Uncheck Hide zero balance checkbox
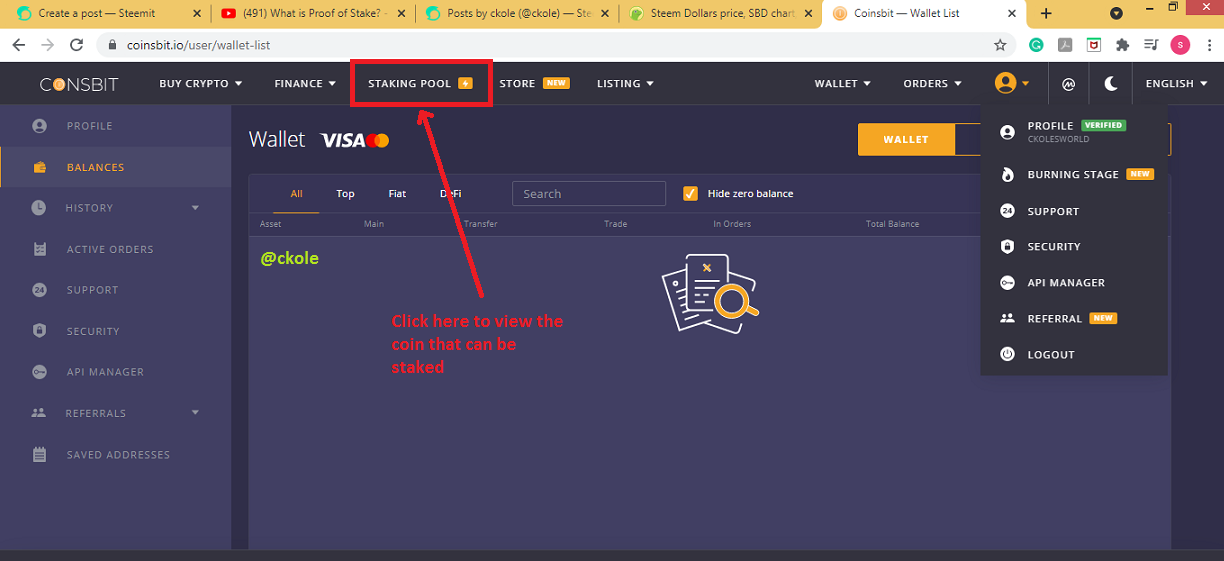The width and height of the screenshot is (1224, 561). pyautogui.click(x=690, y=193)
